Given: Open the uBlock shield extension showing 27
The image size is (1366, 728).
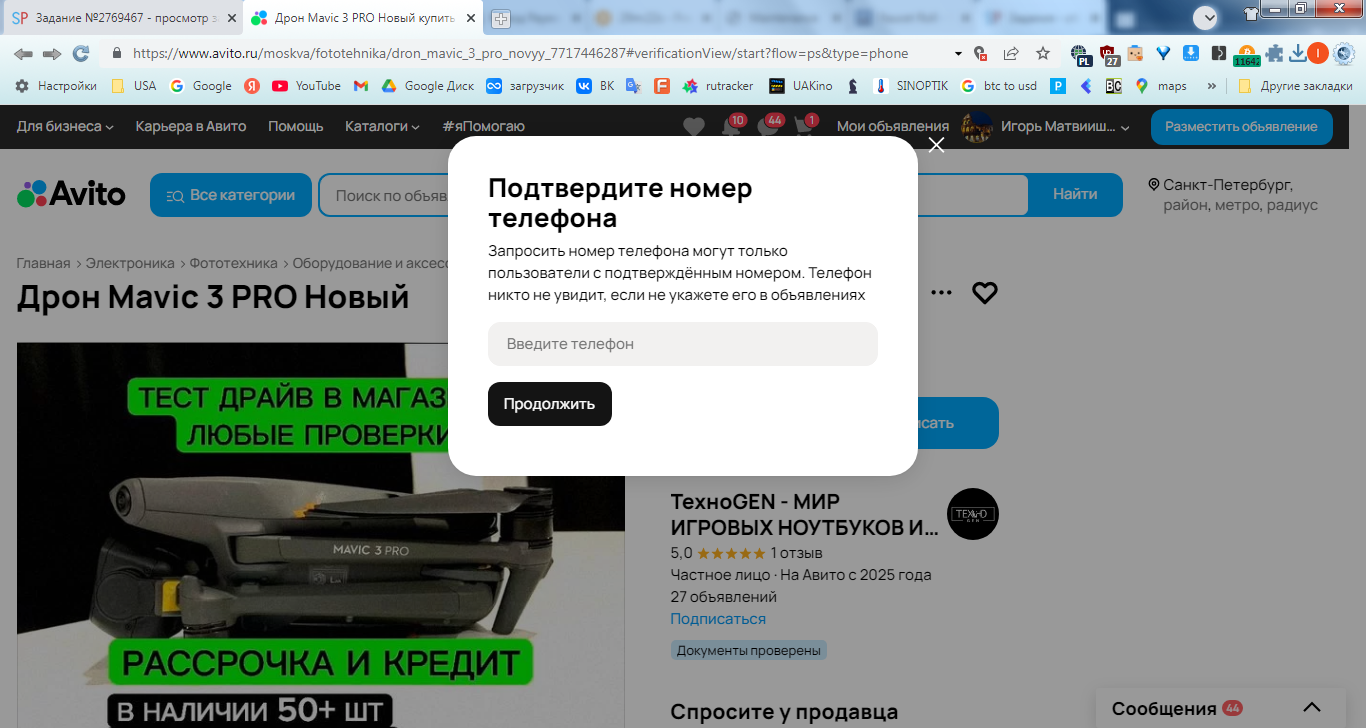Looking at the screenshot, I should [1108, 55].
